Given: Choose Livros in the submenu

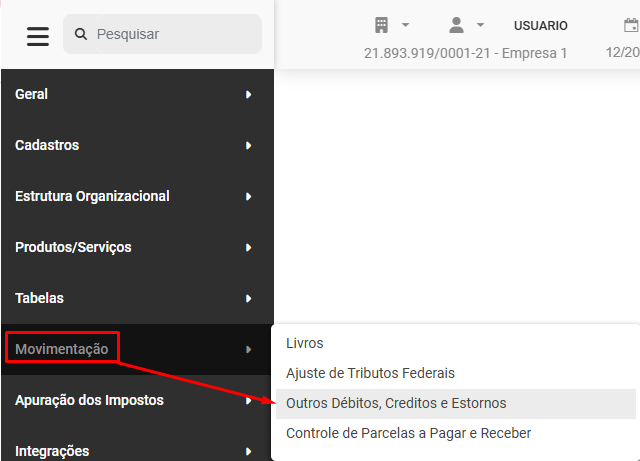Looking at the screenshot, I should 456,343.
